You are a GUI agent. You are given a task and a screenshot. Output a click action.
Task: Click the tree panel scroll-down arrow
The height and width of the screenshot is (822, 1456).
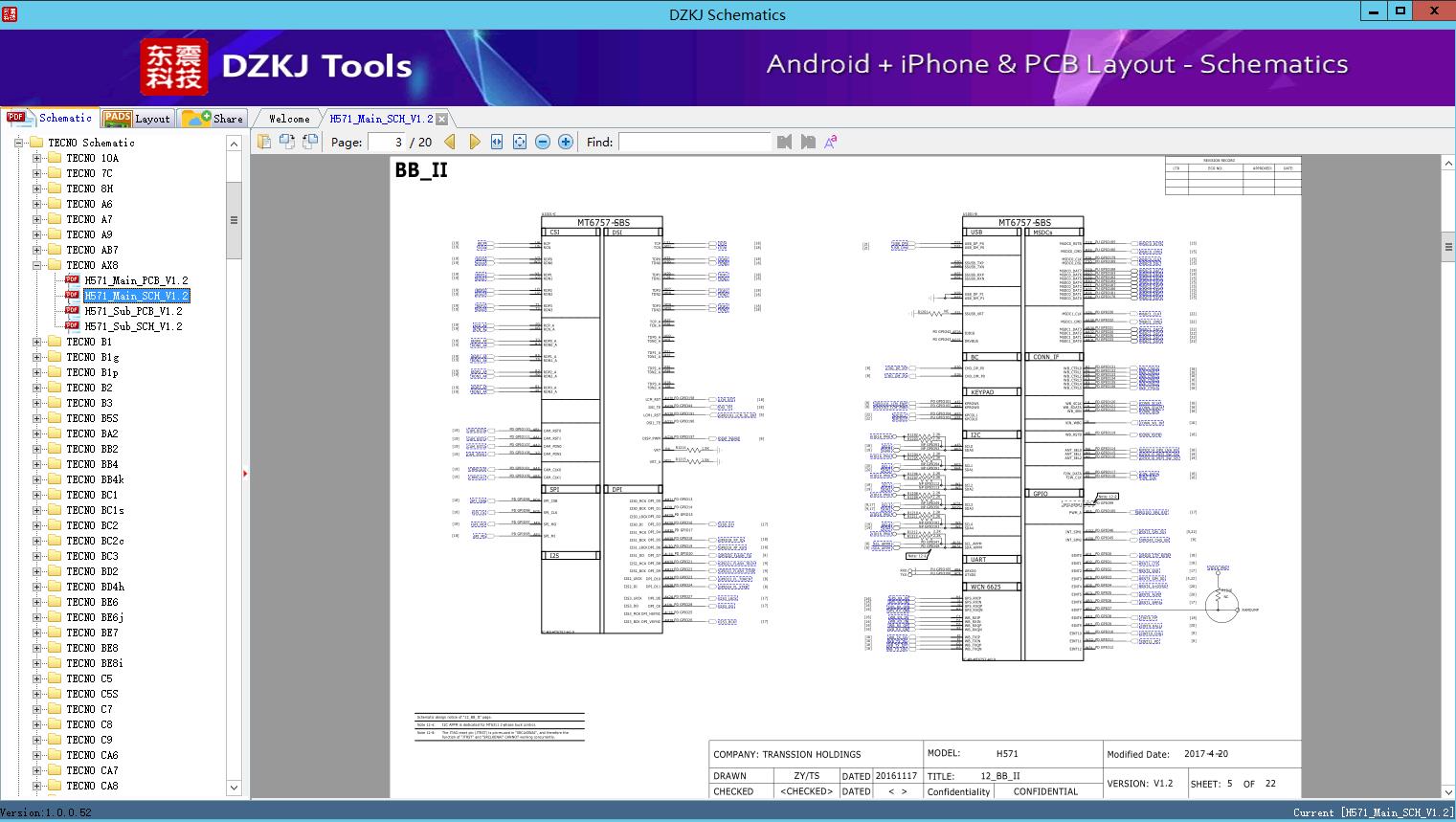click(234, 788)
